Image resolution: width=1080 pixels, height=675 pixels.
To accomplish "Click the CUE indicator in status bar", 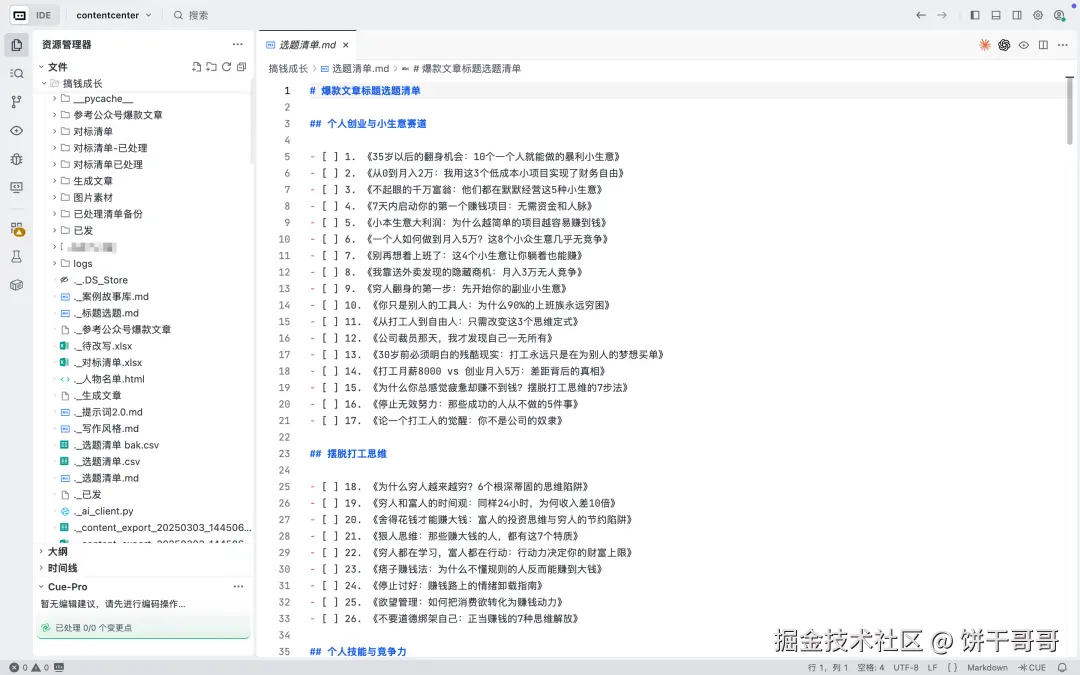I will (x=1032, y=667).
